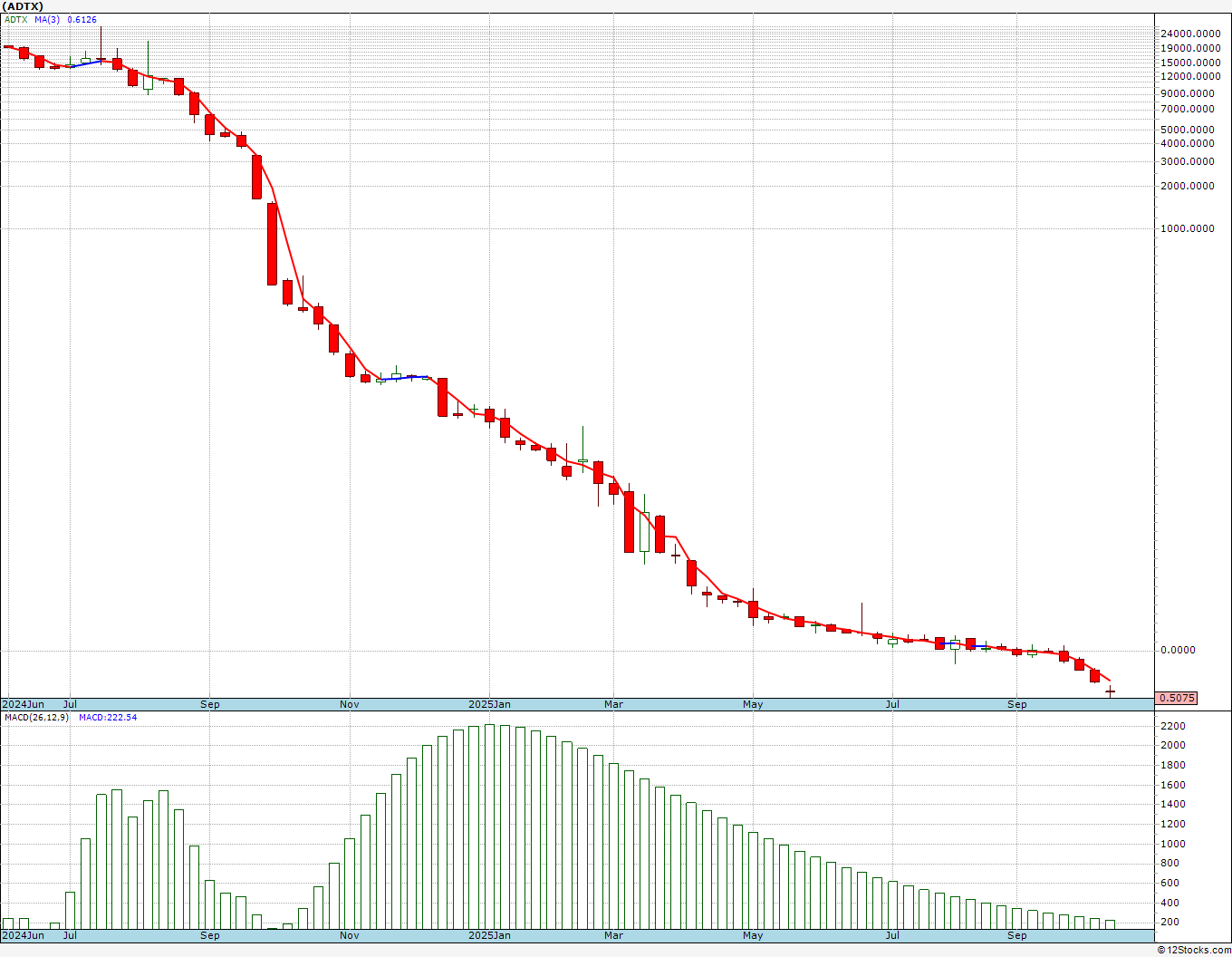Click the last candlestick at chart's right end
The image size is (1232, 957).
(x=1110, y=691)
